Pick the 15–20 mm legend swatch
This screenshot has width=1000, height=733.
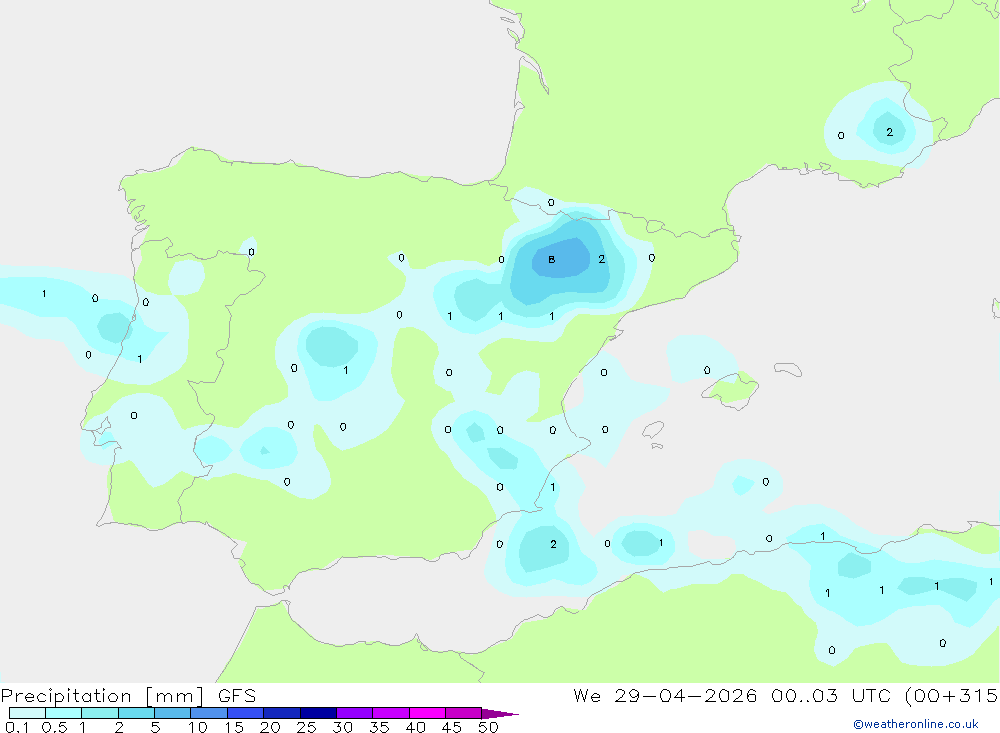246,713
